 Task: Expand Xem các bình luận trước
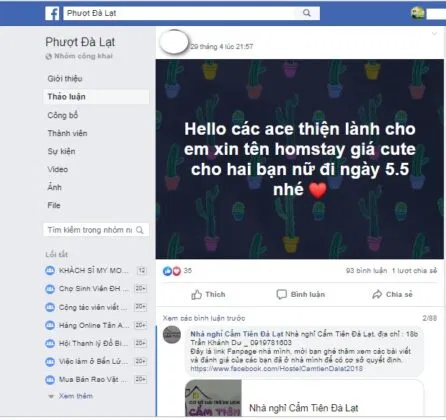pos(204,318)
